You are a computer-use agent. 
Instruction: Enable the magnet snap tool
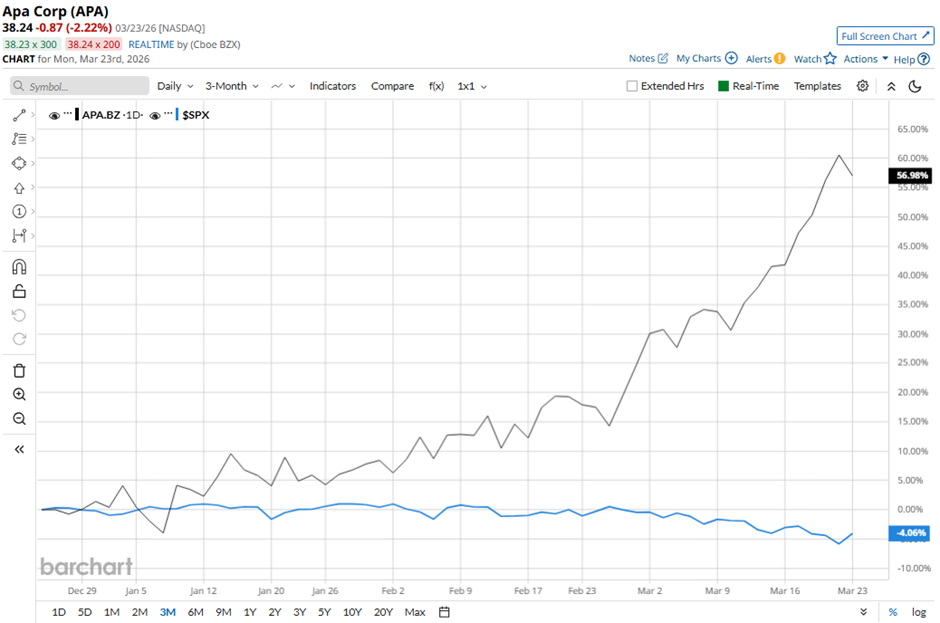click(18, 266)
